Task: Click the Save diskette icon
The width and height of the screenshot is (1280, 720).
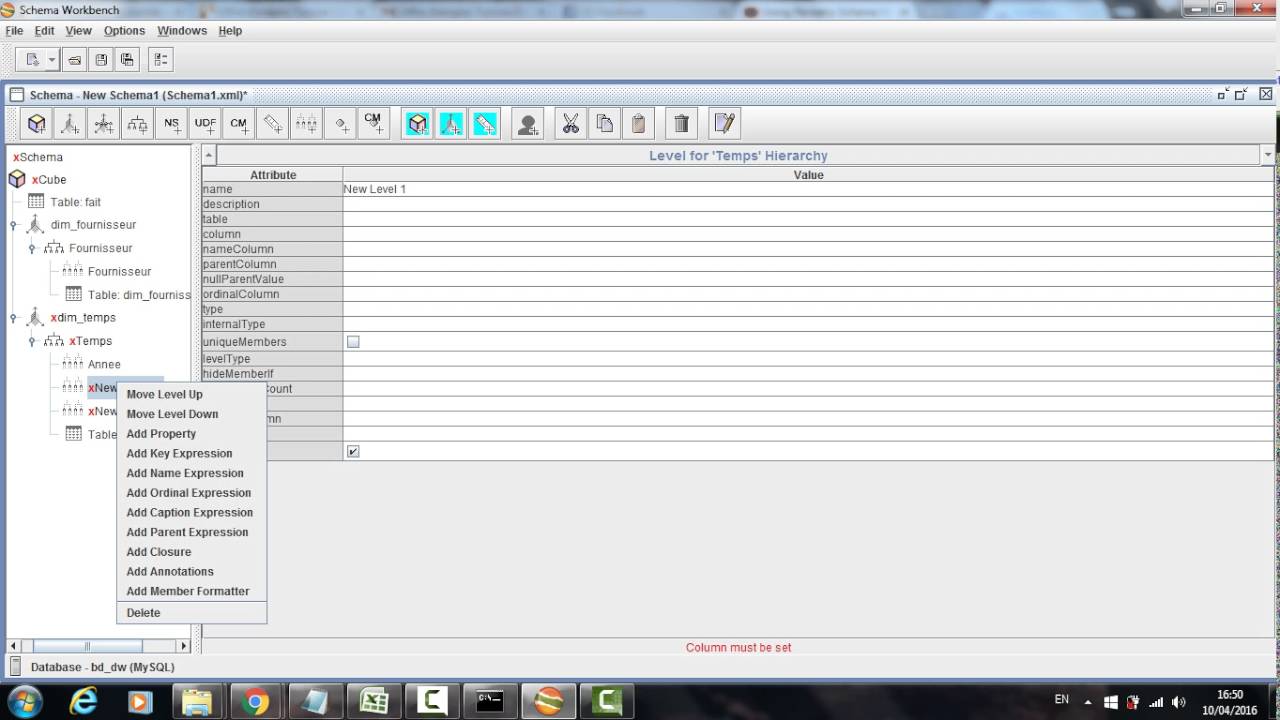Action: pos(101,60)
